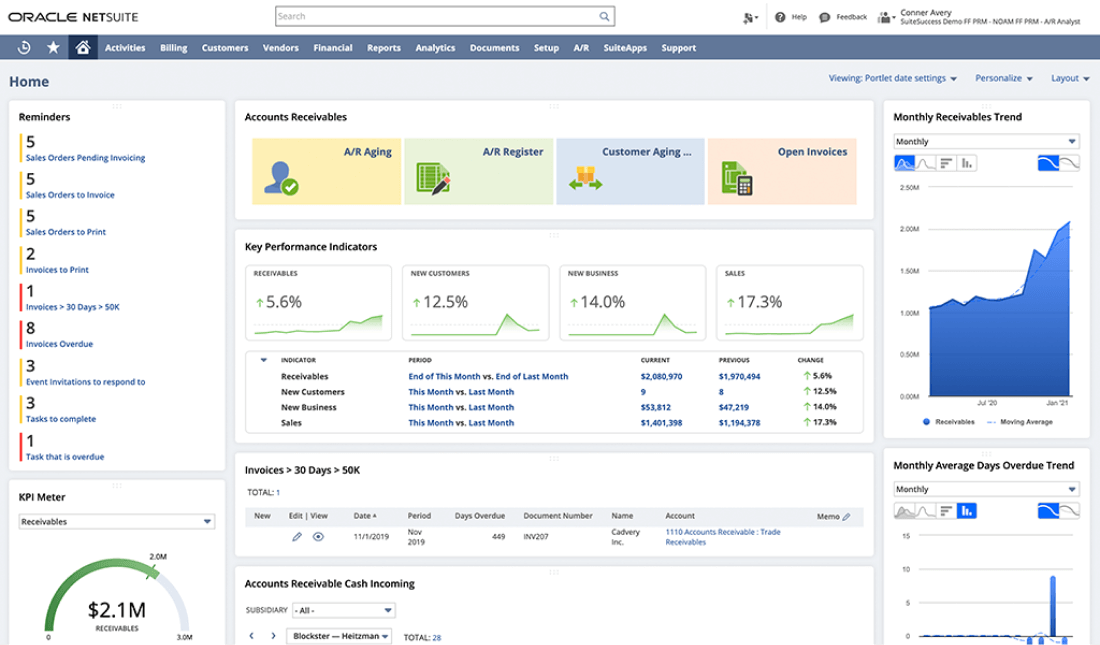
Task: Click the Open Invoices calculator tile
Action: coord(781,171)
